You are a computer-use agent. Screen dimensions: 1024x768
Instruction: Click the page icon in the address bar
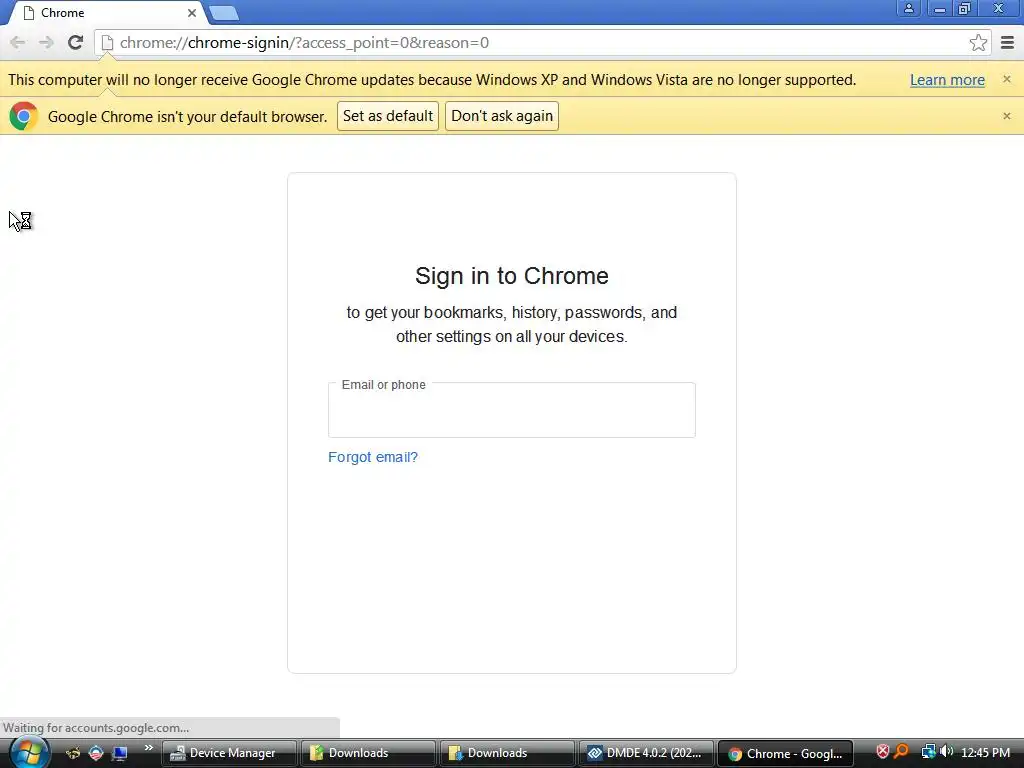[x=107, y=42]
